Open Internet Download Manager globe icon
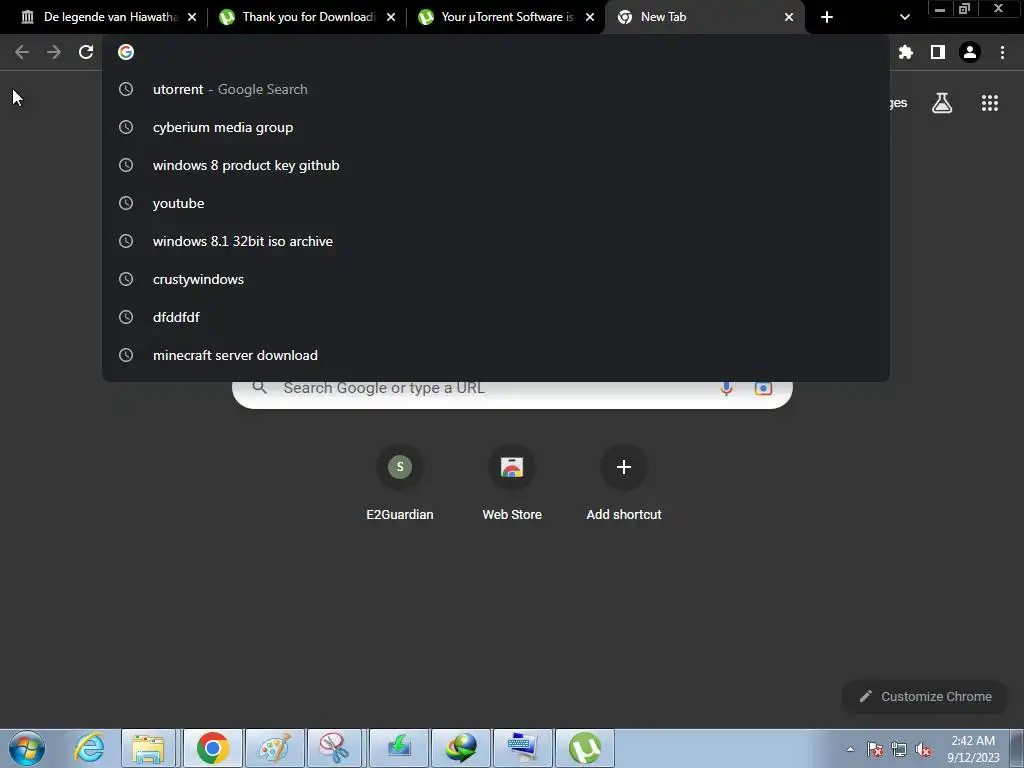This screenshot has width=1024, height=768. click(461, 748)
